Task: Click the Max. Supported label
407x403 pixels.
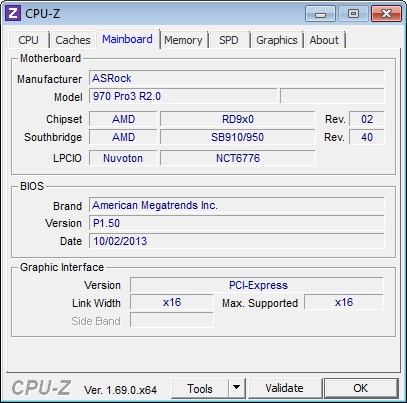Action: click(260, 303)
